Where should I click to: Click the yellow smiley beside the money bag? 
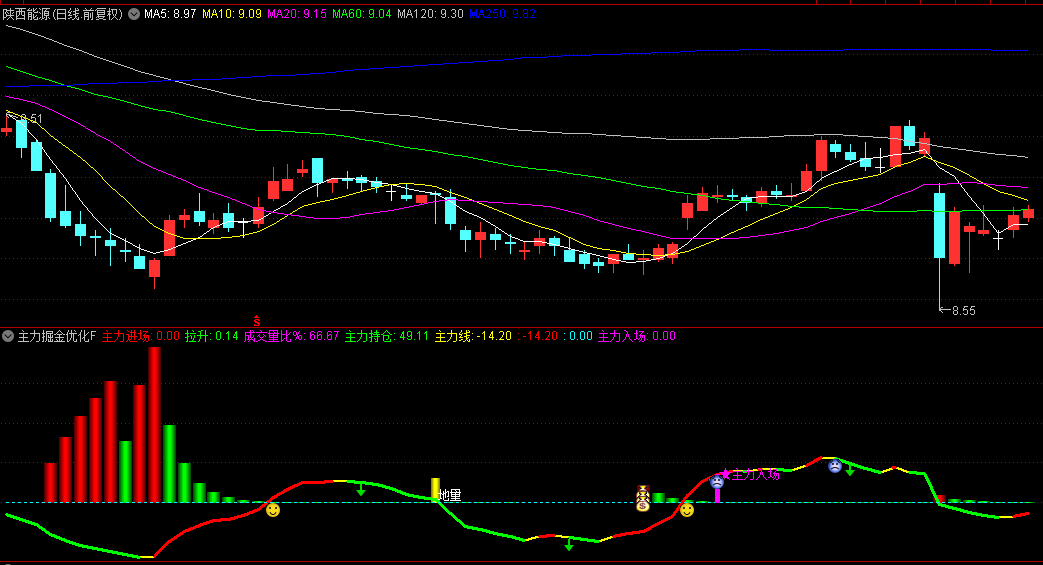point(687,510)
